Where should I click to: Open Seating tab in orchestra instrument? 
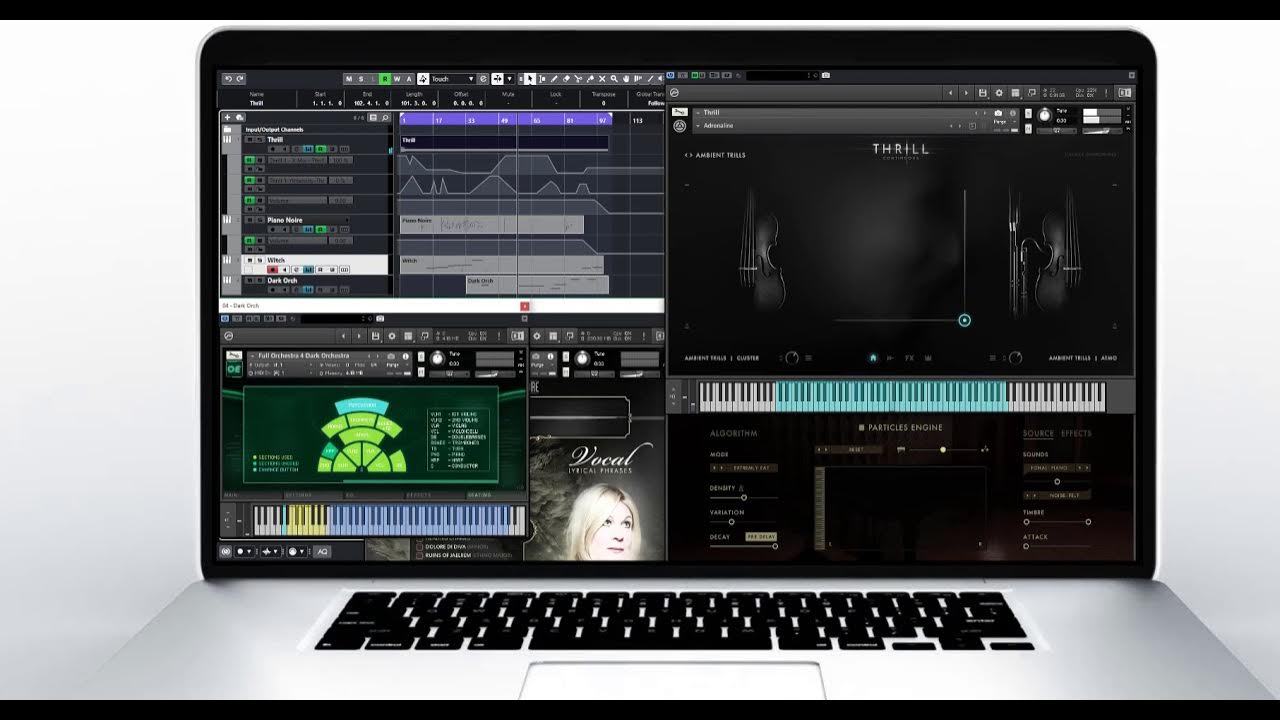click(495, 495)
